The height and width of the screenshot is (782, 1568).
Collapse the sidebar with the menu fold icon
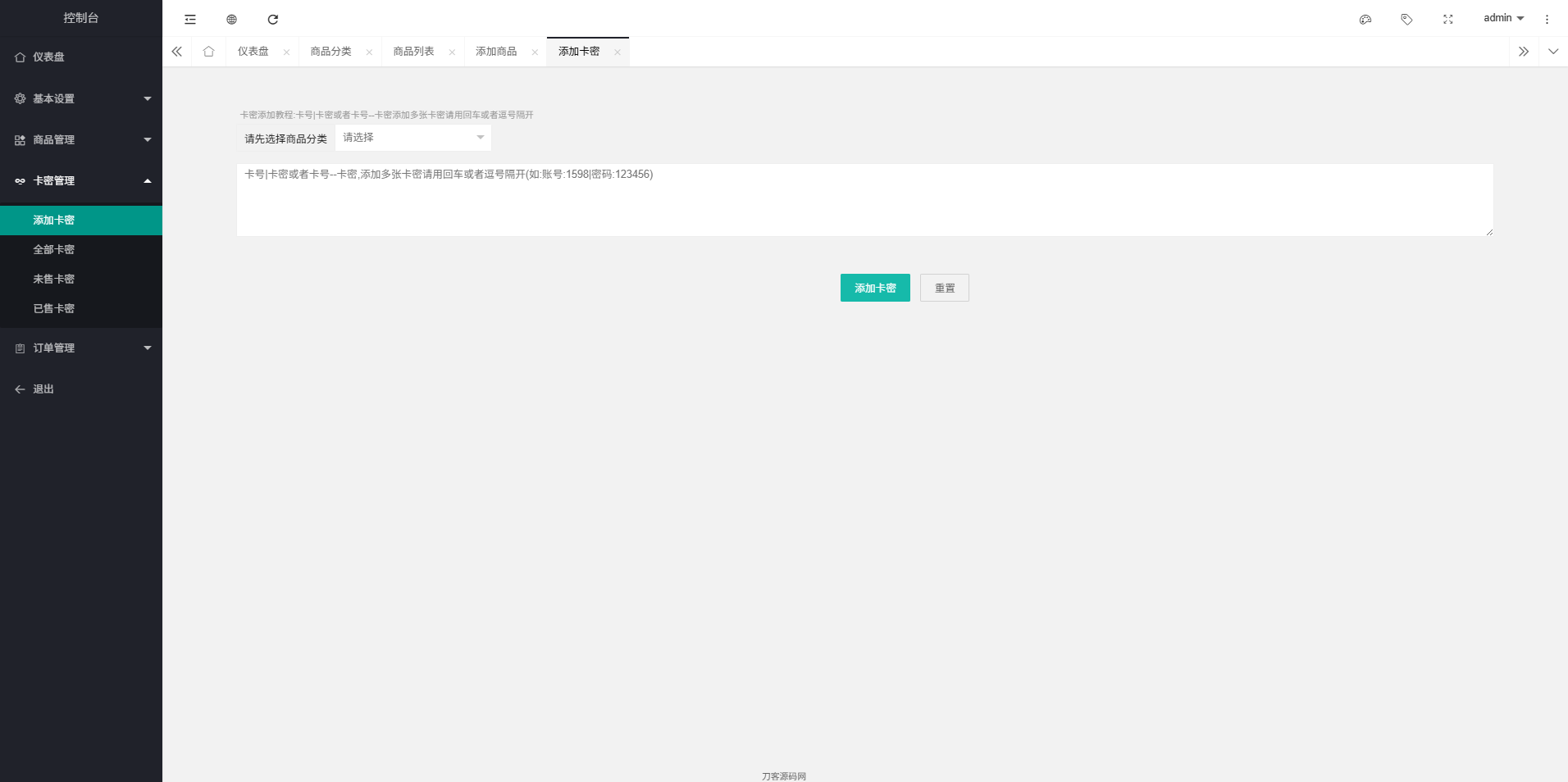pos(190,19)
